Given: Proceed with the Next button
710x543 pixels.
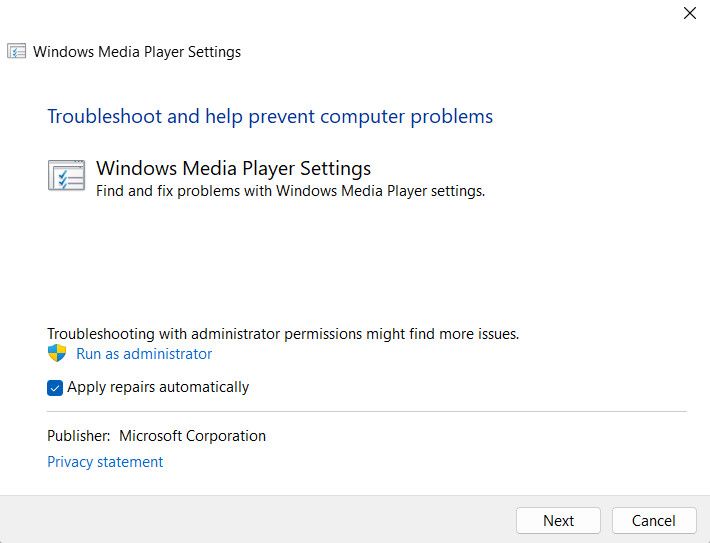Looking at the screenshot, I should [558, 521].
